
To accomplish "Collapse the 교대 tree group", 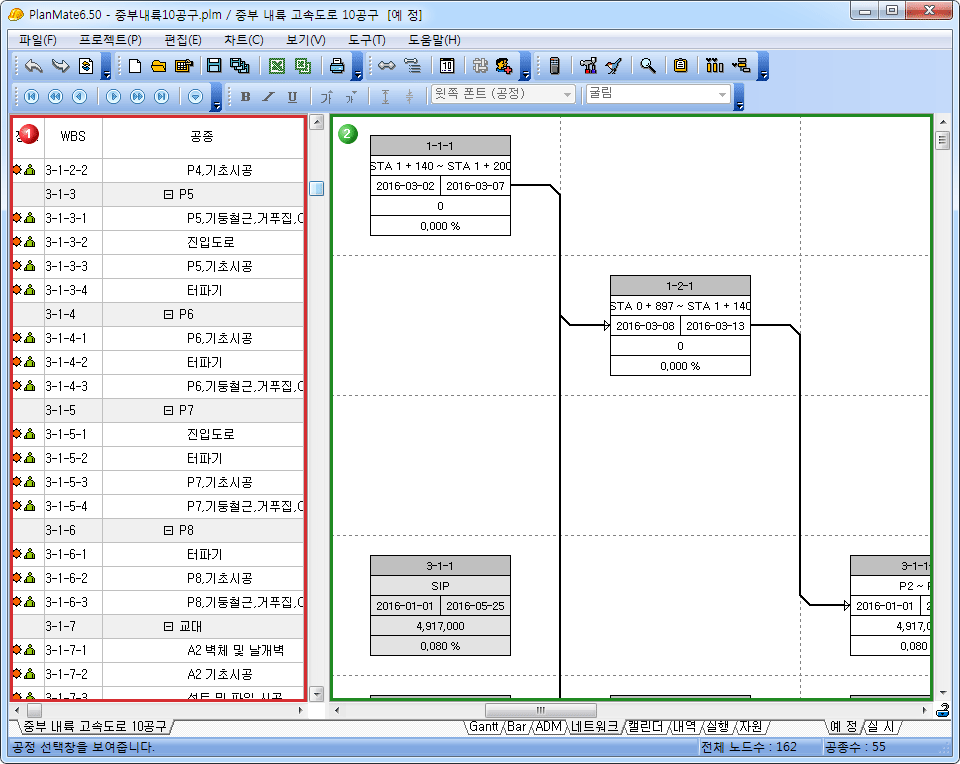I will click(x=168, y=627).
